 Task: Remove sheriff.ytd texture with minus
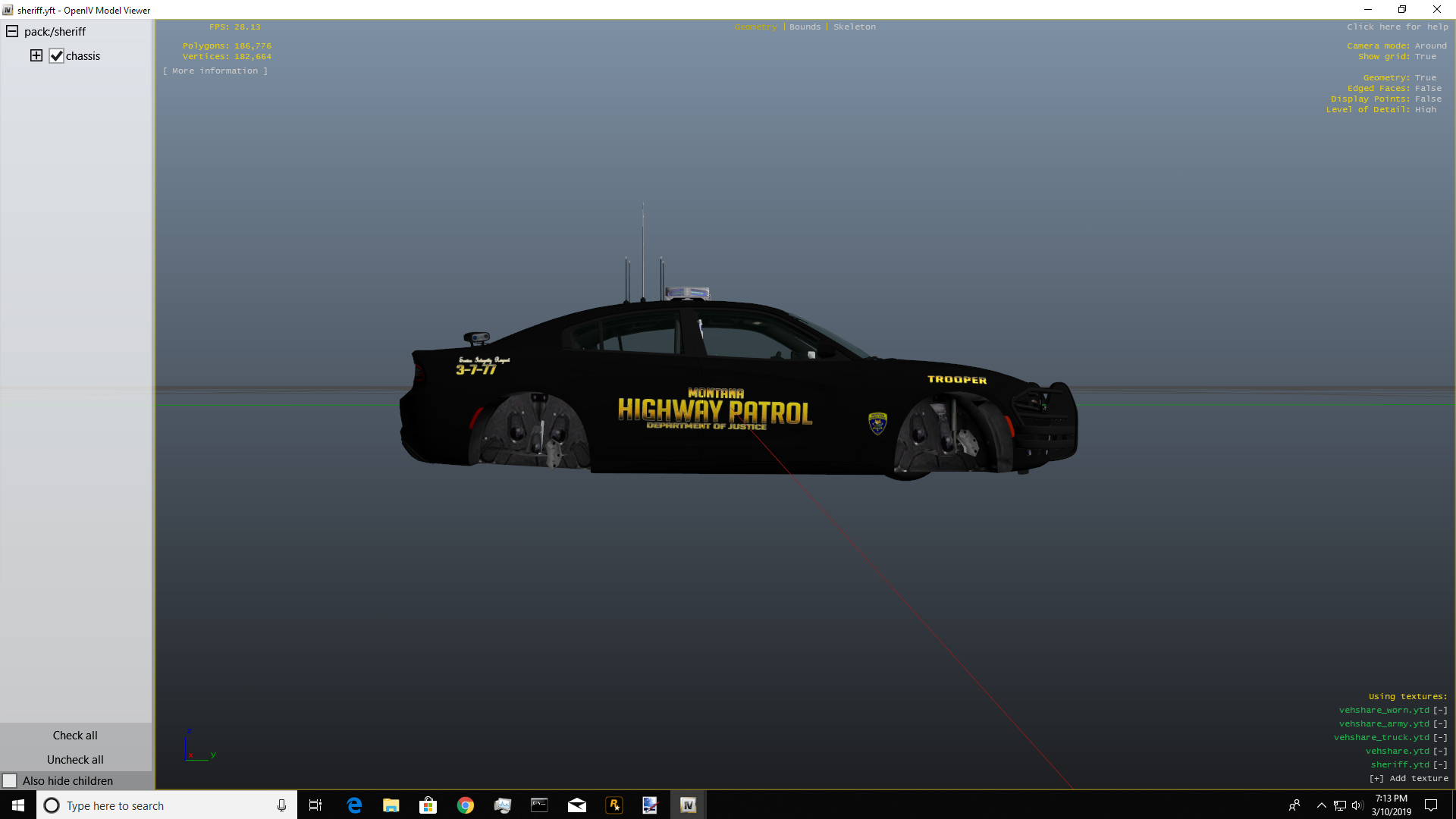1440,764
